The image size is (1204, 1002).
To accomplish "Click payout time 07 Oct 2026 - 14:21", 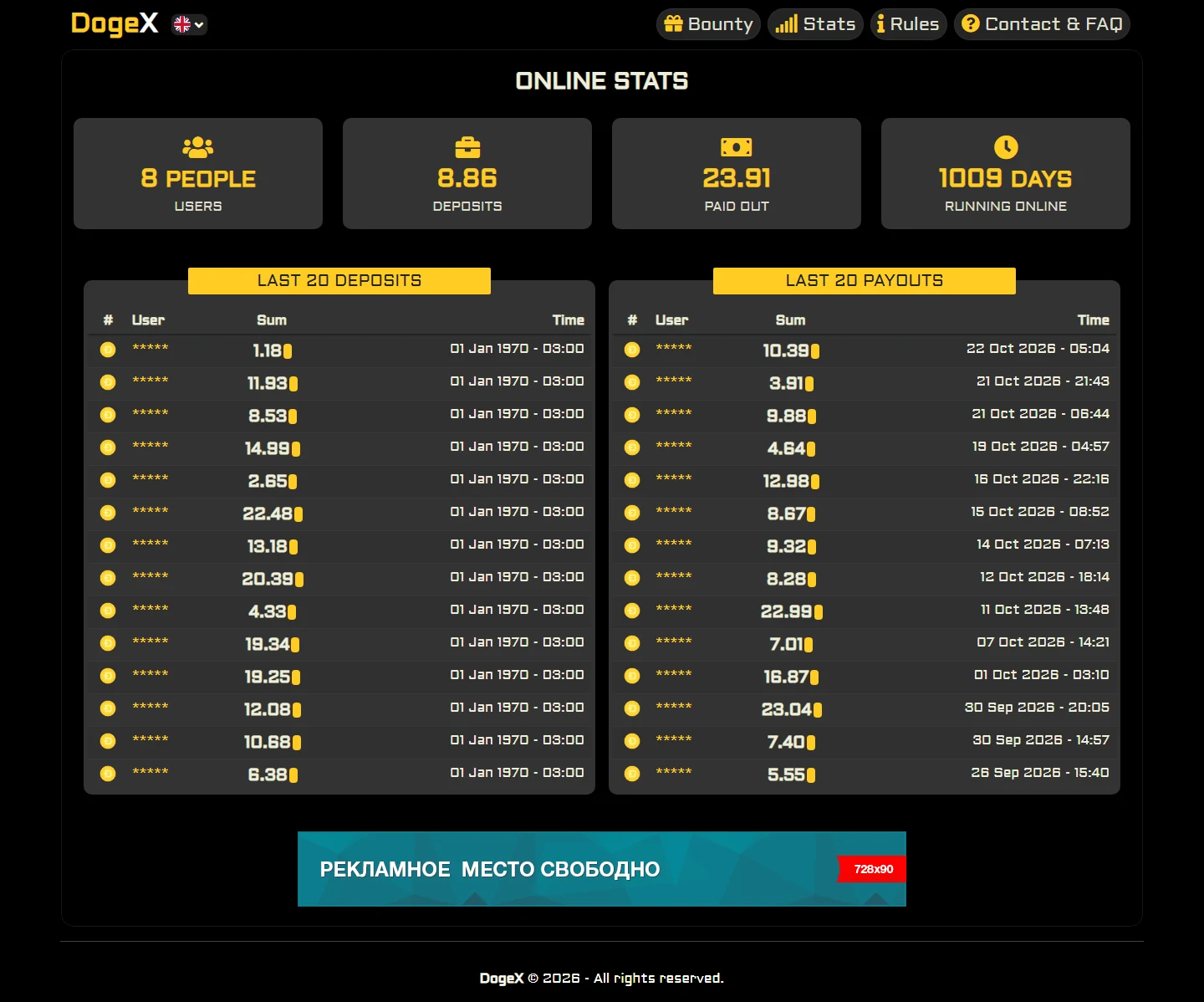I will 1043,642.
